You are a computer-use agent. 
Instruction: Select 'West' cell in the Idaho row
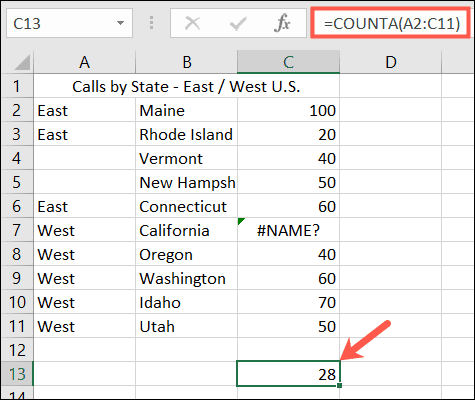click(x=85, y=302)
